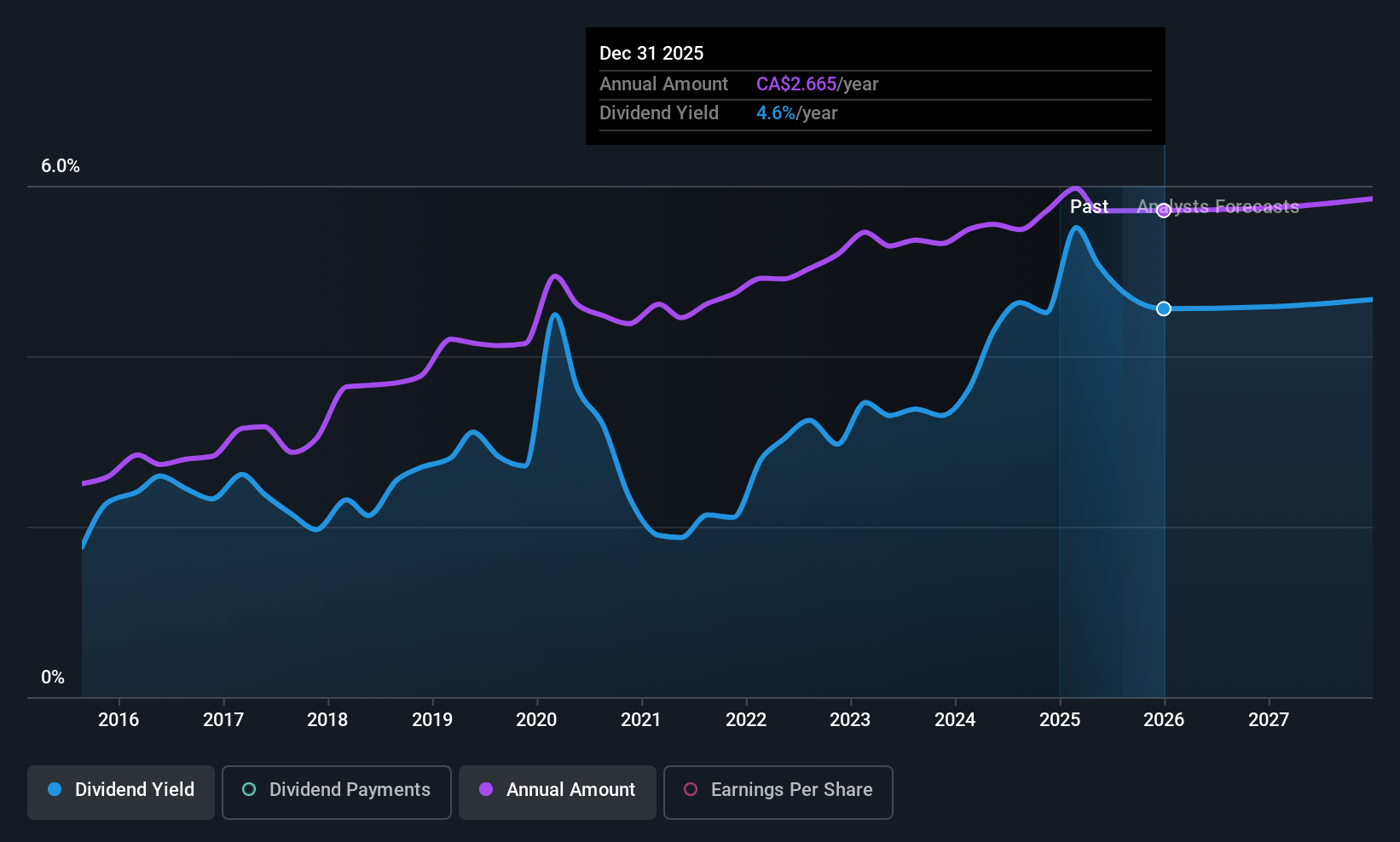
Task: Click the Earnings Per Share legend button
Action: tap(778, 792)
